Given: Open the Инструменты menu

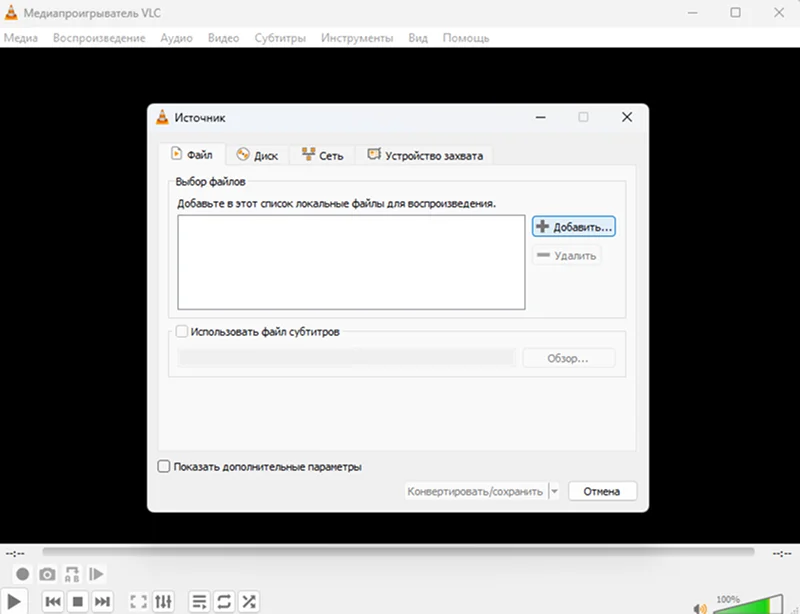Looking at the screenshot, I should pyautogui.click(x=357, y=38).
